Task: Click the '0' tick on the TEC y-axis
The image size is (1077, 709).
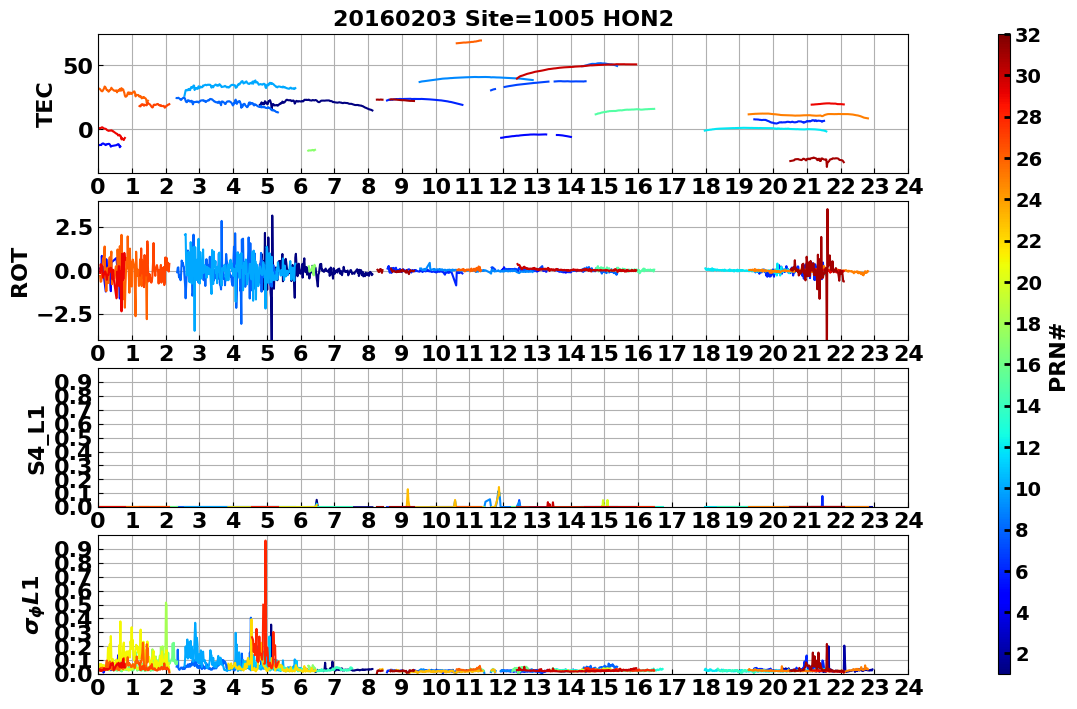Action: coord(86,130)
